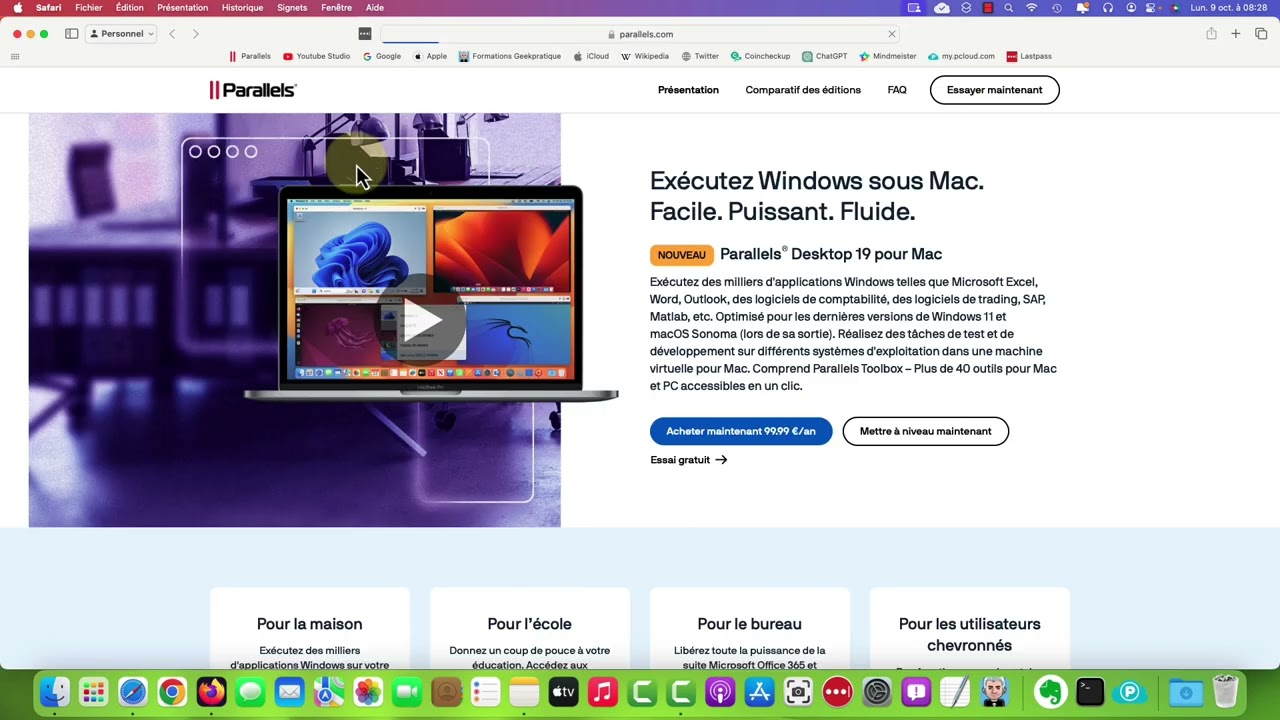
Task: Click the Safari forward arrow
Action: pyautogui.click(x=195, y=34)
